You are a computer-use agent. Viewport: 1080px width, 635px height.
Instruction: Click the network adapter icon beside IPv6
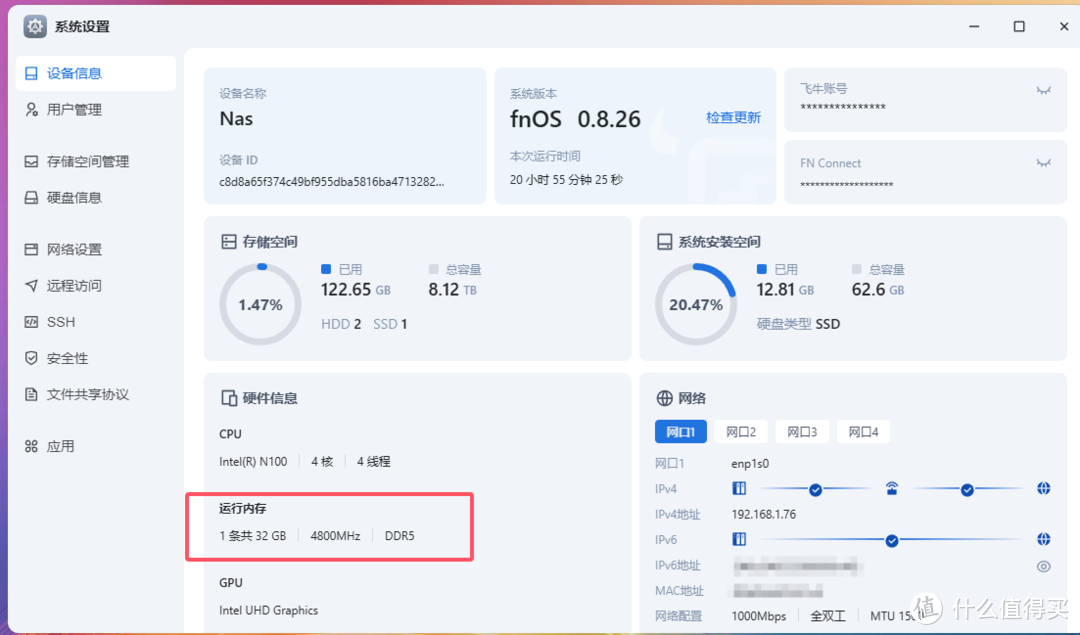pos(738,539)
